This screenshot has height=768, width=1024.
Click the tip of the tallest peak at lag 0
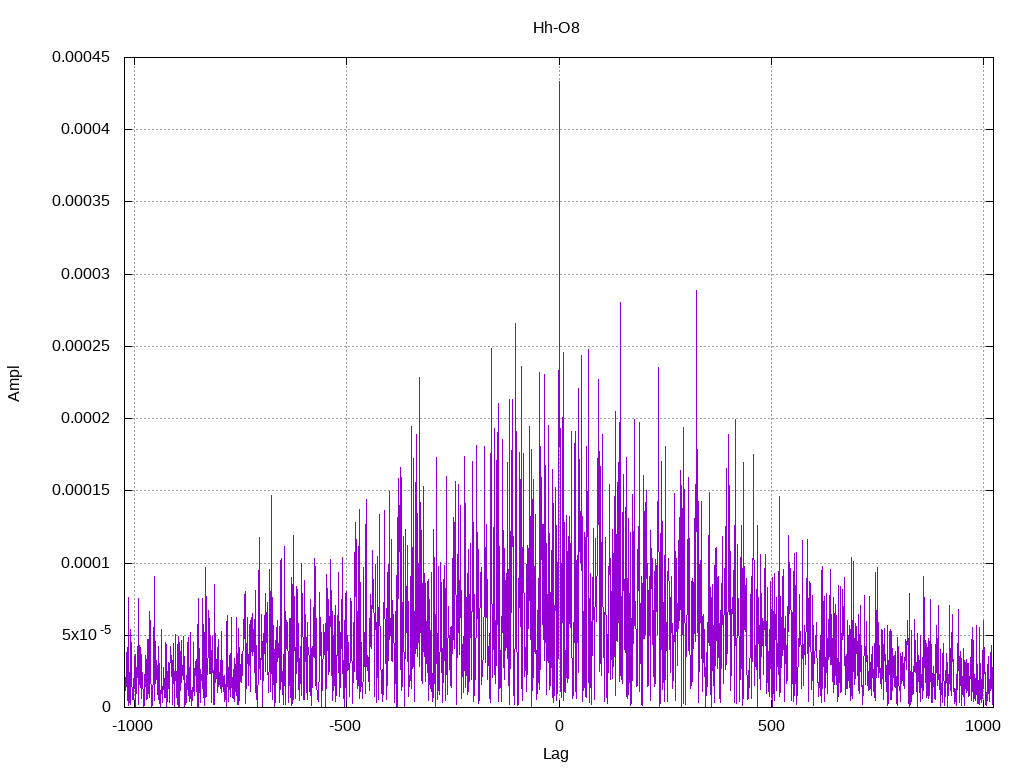tap(559, 82)
